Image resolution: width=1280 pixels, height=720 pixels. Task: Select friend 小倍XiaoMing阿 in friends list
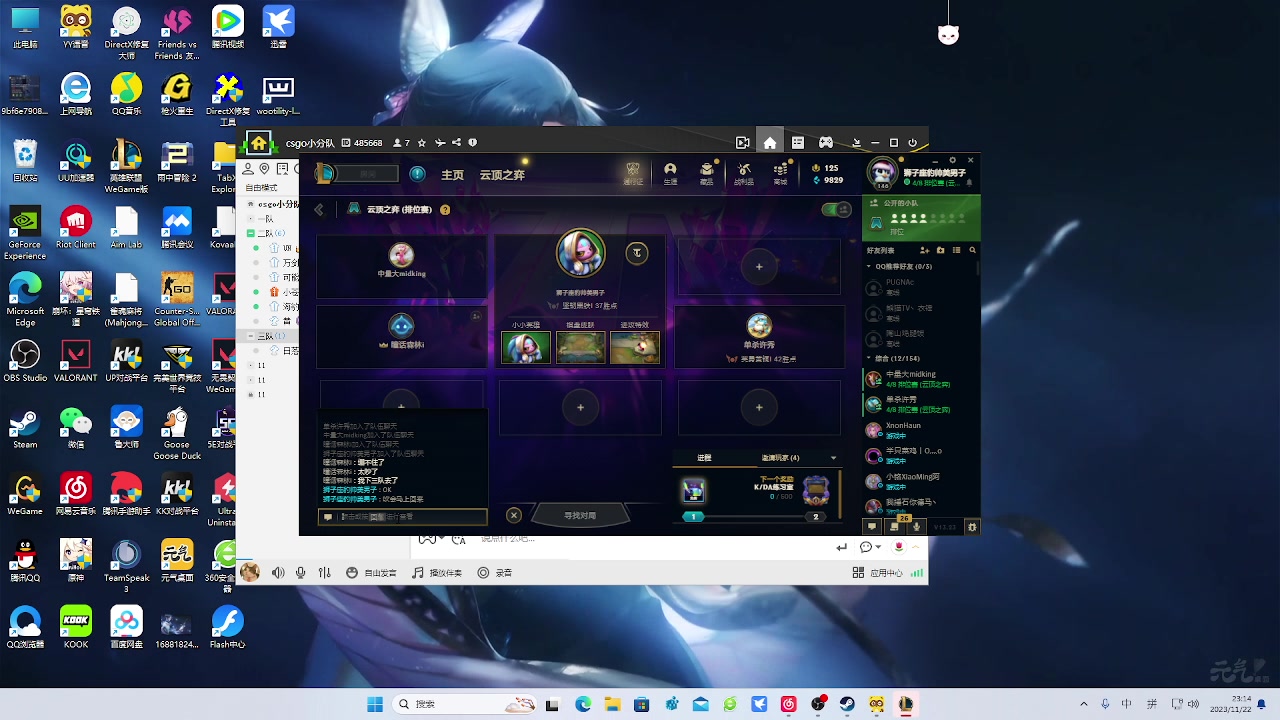tap(920, 481)
